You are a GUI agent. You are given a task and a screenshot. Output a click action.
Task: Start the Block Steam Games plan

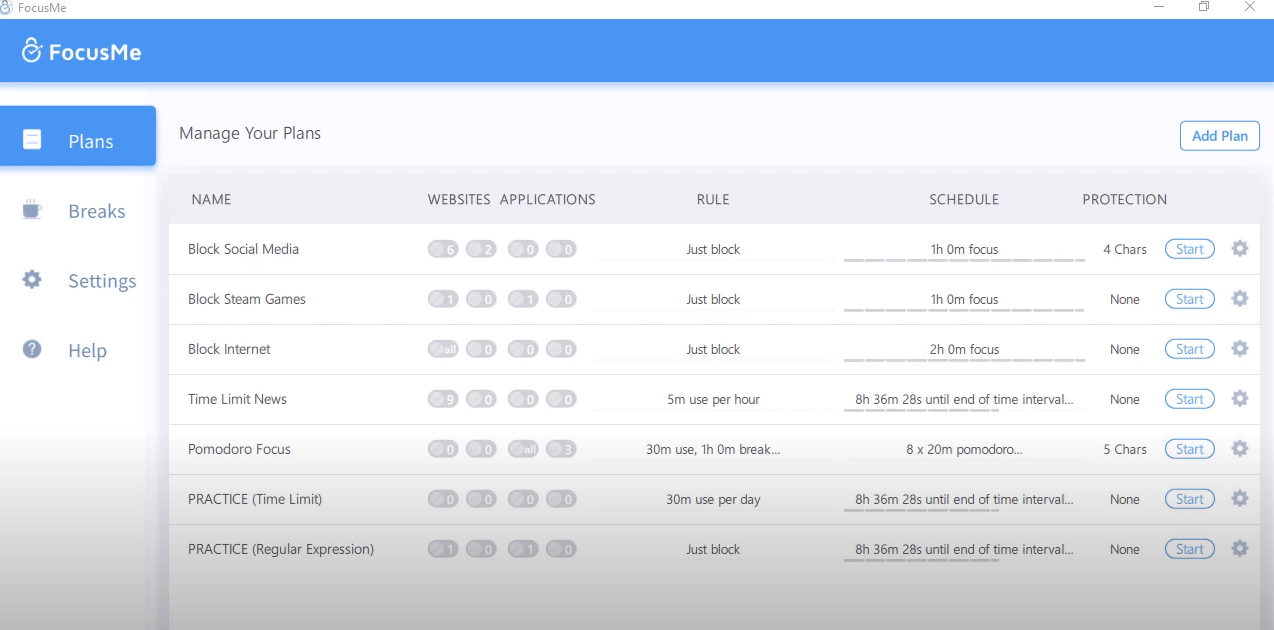(x=1190, y=299)
